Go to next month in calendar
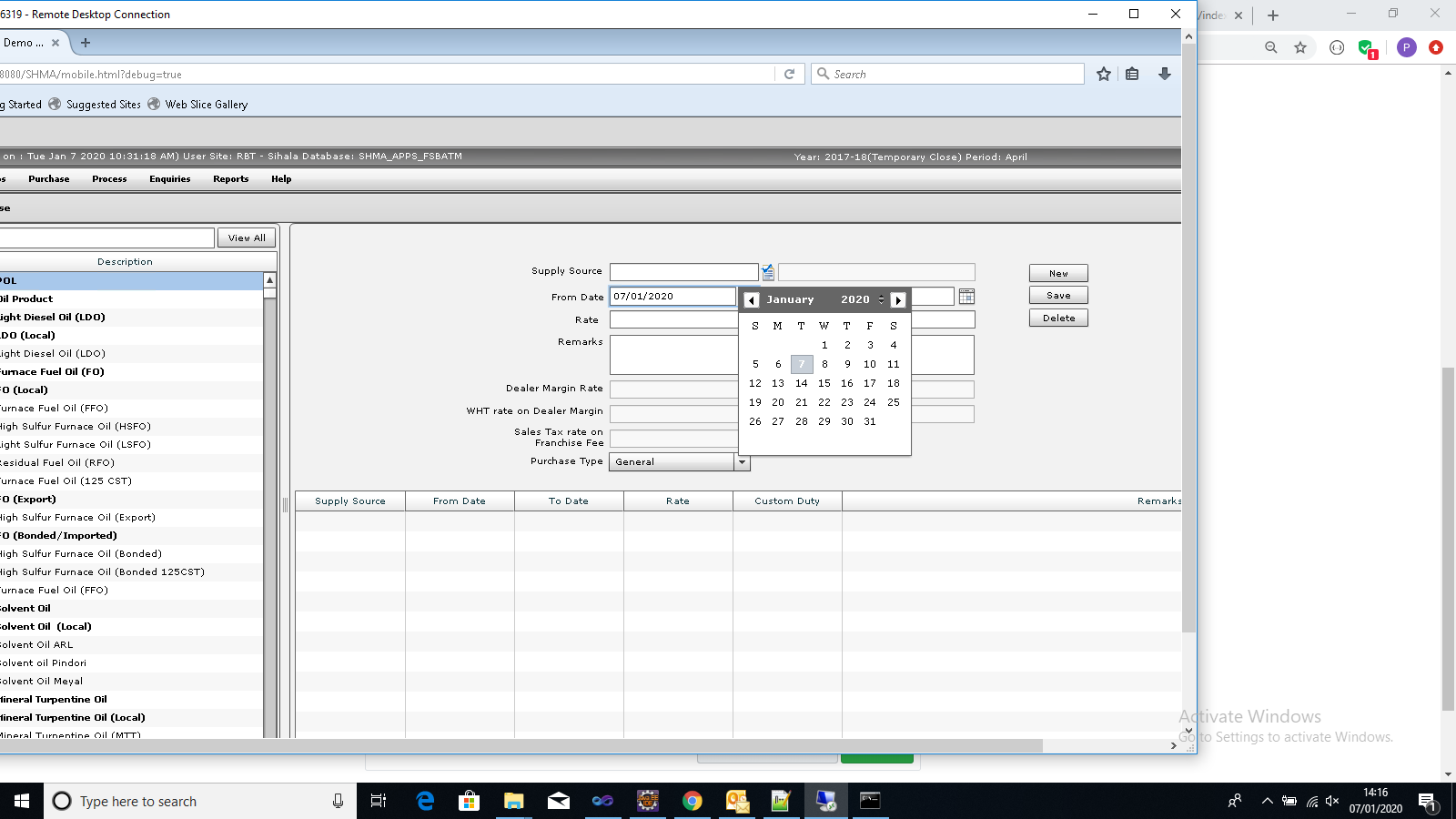The image size is (1456, 819). pyautogui.click(x=898, y=299)
